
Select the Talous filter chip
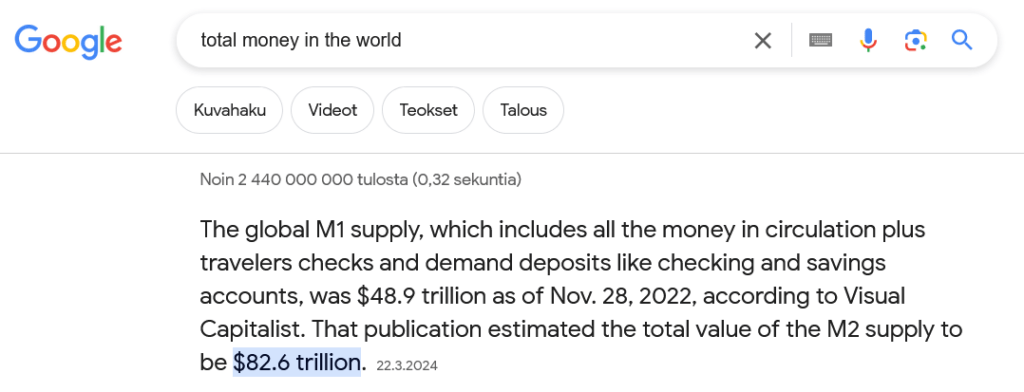523,110
